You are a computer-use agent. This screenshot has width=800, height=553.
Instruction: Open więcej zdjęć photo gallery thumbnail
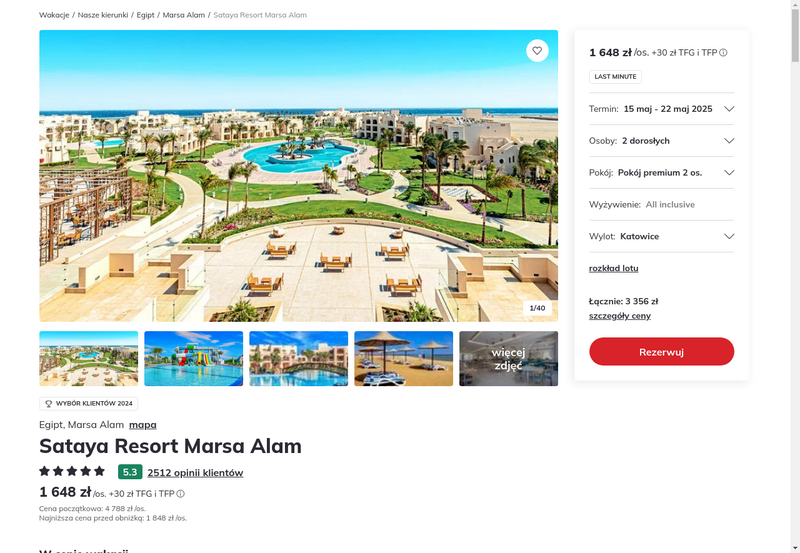point(508,359)
